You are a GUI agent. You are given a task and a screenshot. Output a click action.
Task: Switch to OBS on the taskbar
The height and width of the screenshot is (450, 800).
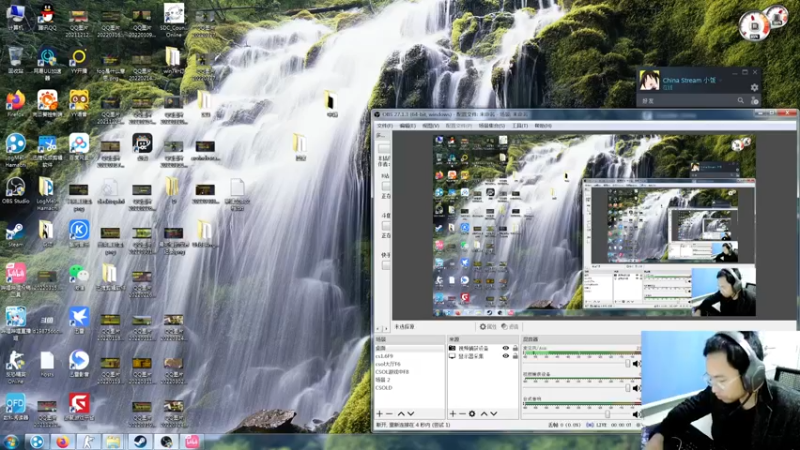(x=166, y=442)
